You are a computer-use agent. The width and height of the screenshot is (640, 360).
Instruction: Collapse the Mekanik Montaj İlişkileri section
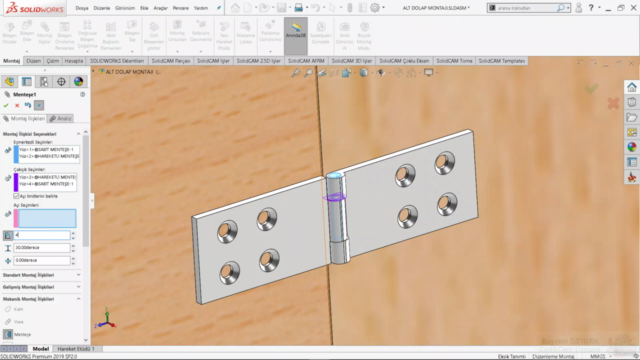(x=78, y=299)
